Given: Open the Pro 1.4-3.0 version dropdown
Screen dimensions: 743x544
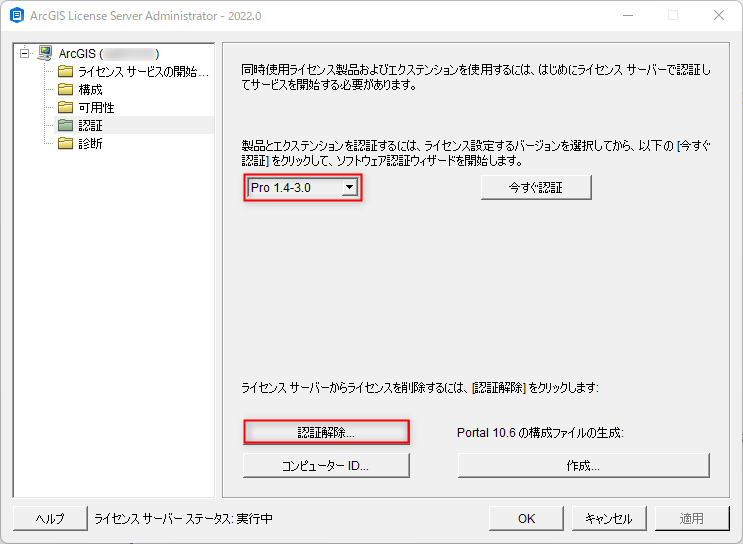Looking at the screenshot, I should click(x=349, y=188).
